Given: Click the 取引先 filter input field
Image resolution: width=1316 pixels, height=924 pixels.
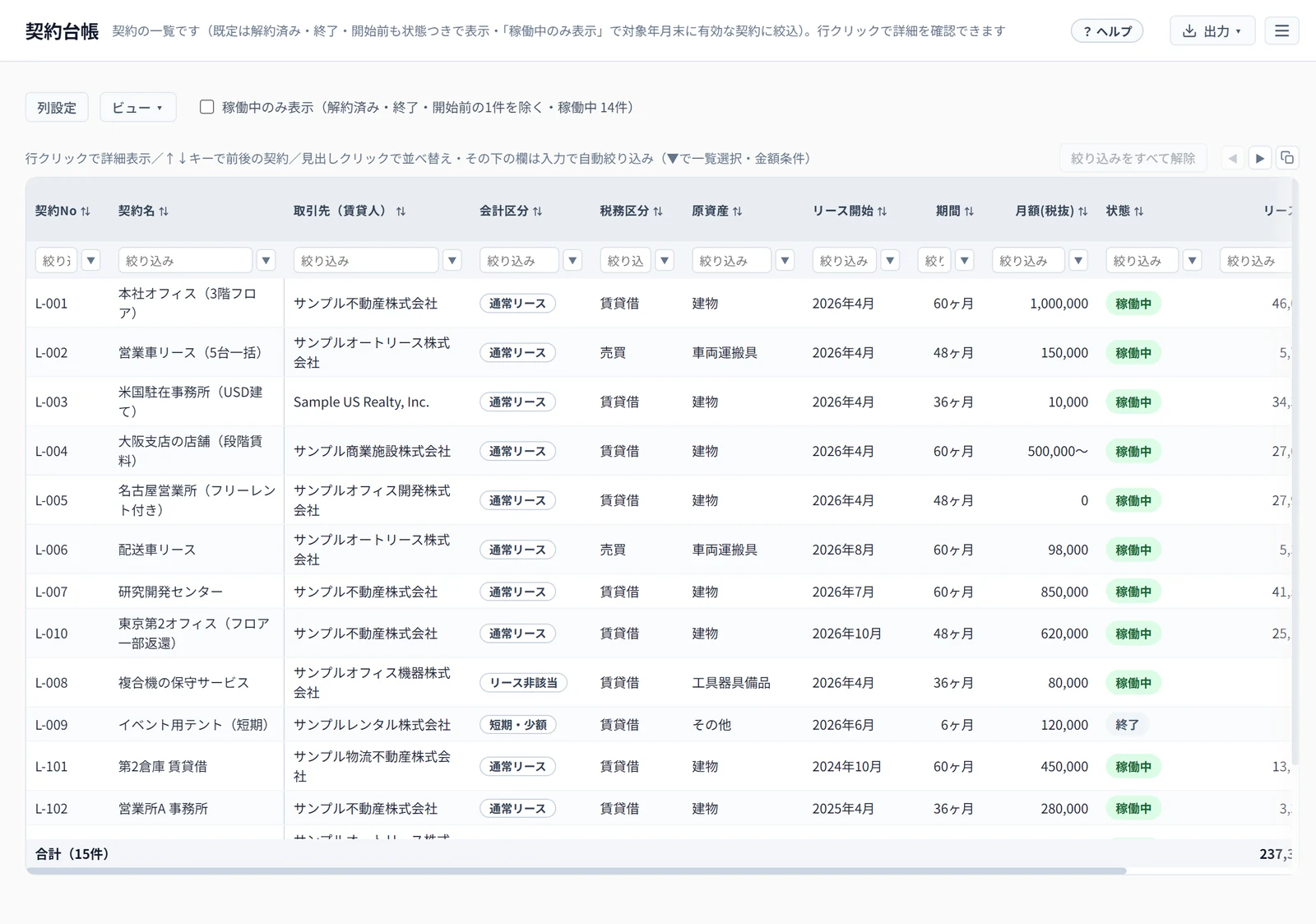Looking at the screenshot, I should [366, 260].
